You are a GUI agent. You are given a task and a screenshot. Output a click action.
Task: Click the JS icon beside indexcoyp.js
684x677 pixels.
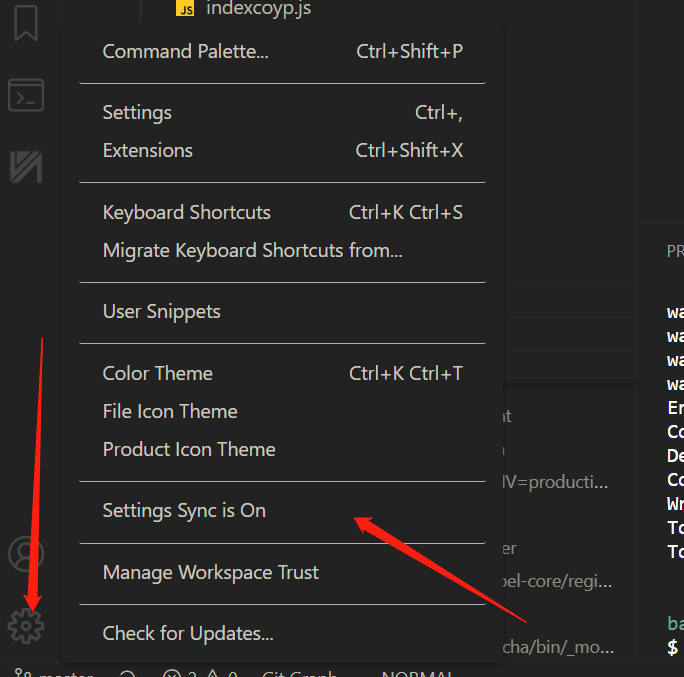tap(185, 9)
